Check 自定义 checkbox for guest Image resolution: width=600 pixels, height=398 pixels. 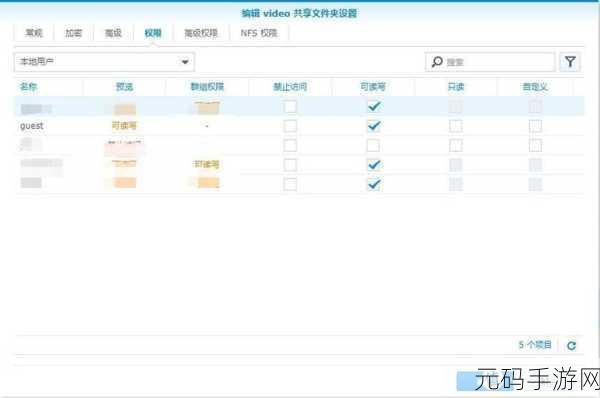[535, 126]
